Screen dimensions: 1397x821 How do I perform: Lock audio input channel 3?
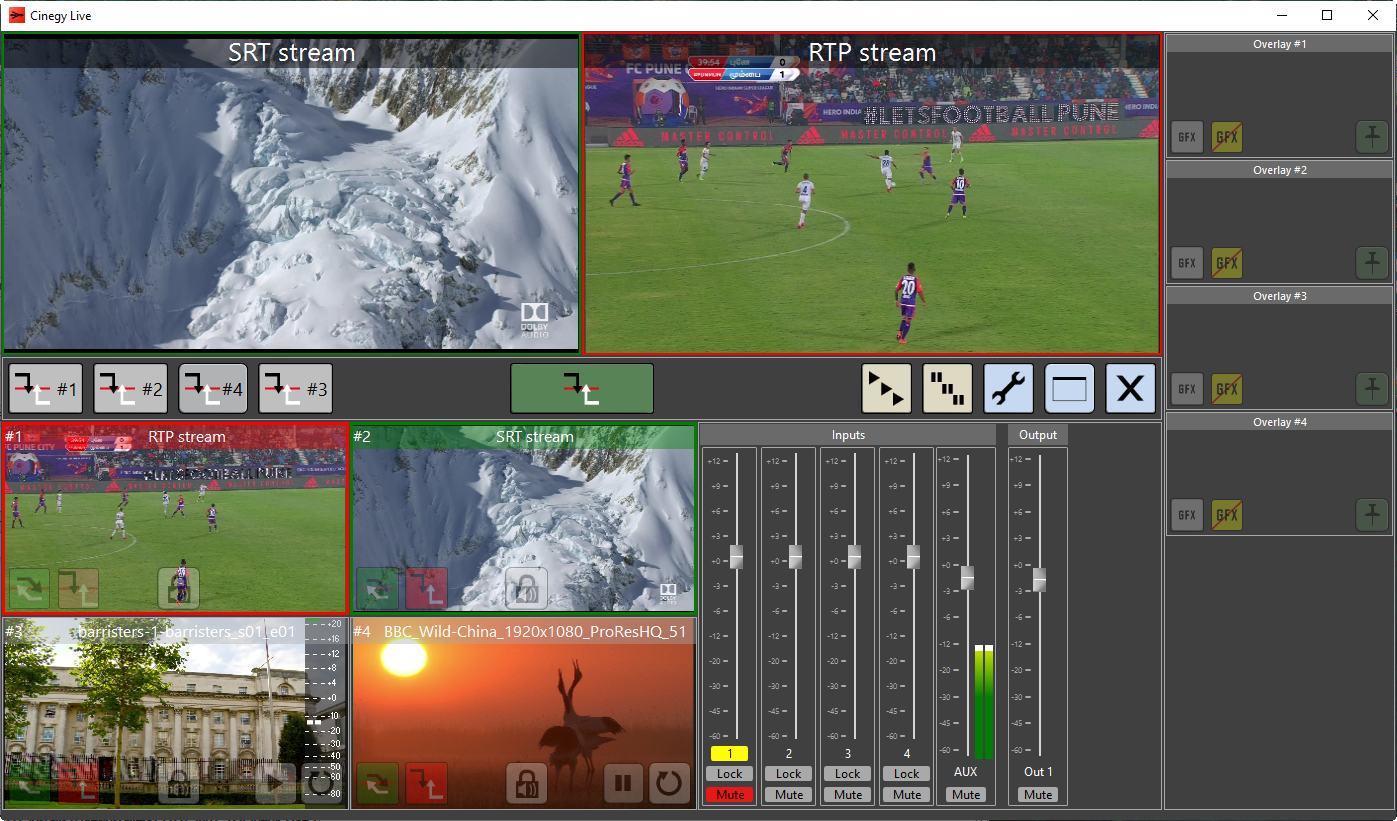coord(848,774)
